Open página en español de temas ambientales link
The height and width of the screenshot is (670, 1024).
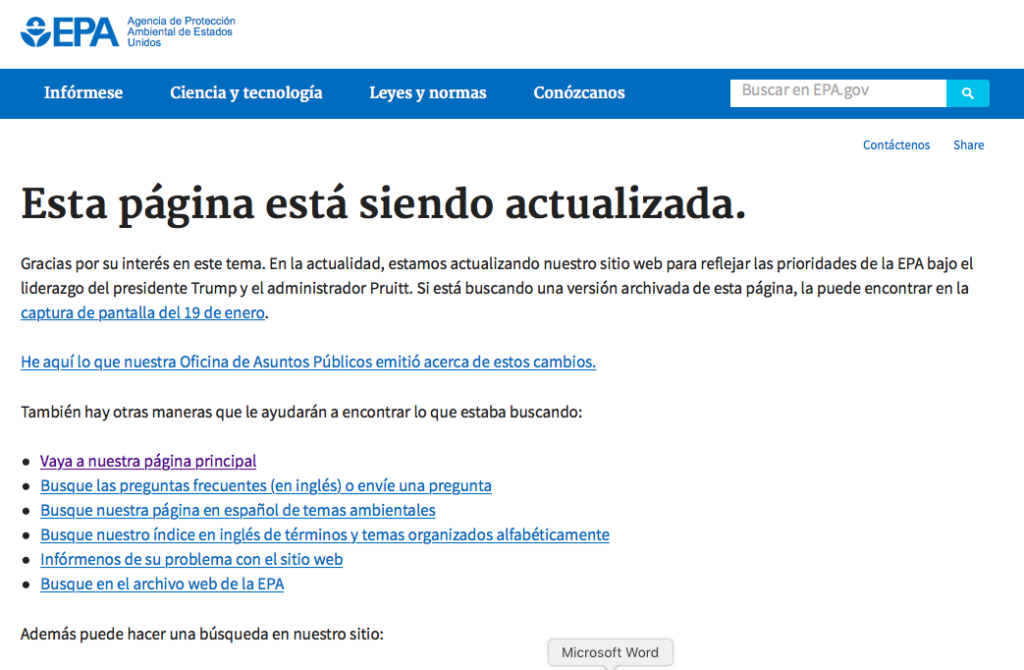(238, 510)
